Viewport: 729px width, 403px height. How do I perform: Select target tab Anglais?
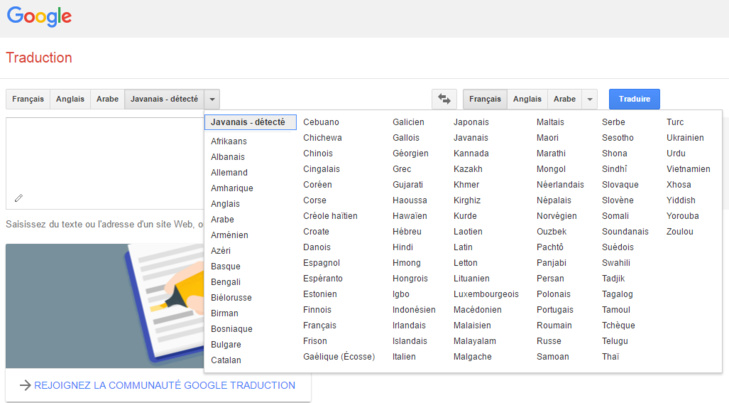[x=527, y=99]
